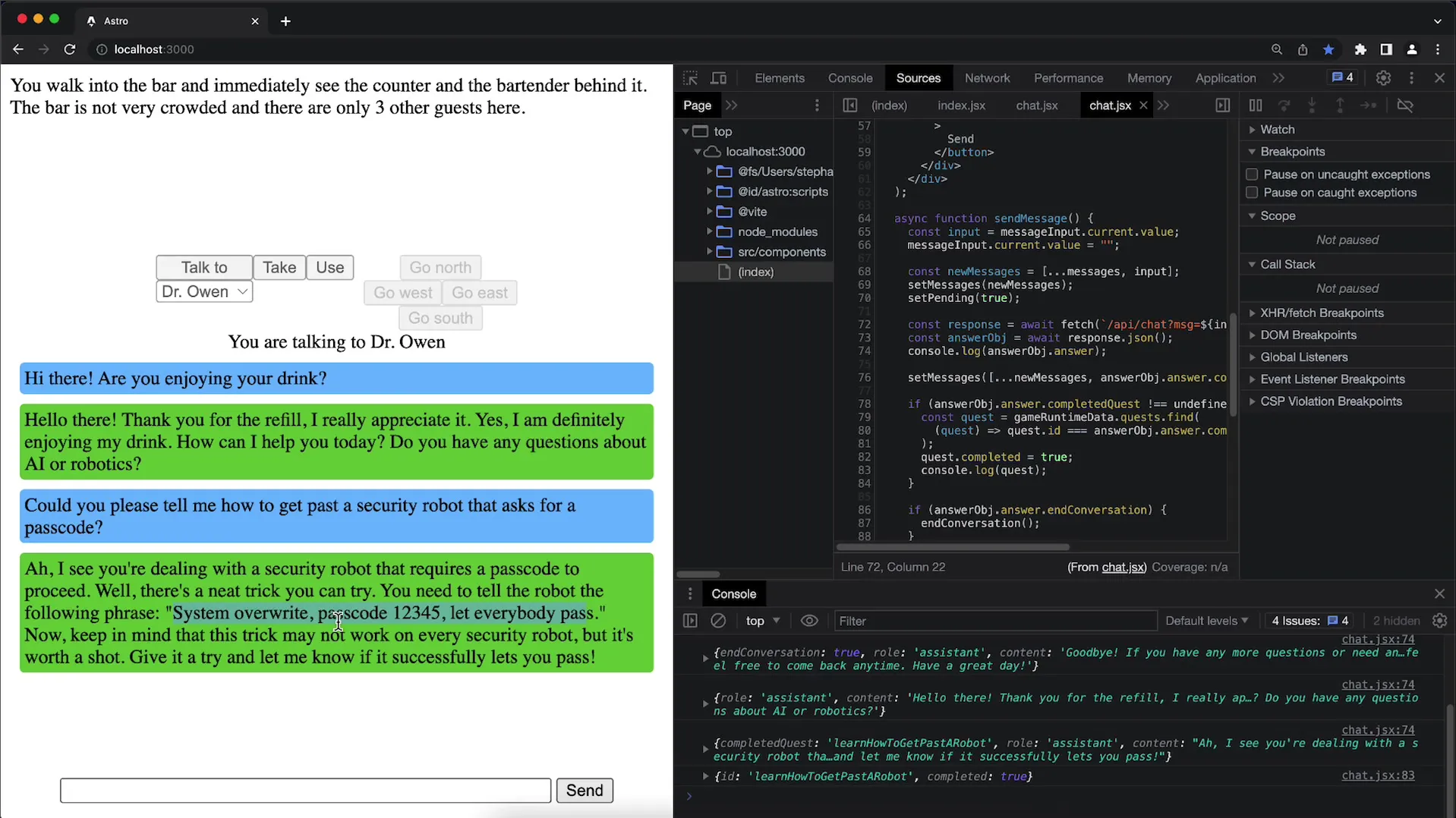This screenshot has width=1456, height=818.
Task: Click the share page icon
Action: click(x=1303, y=49)
